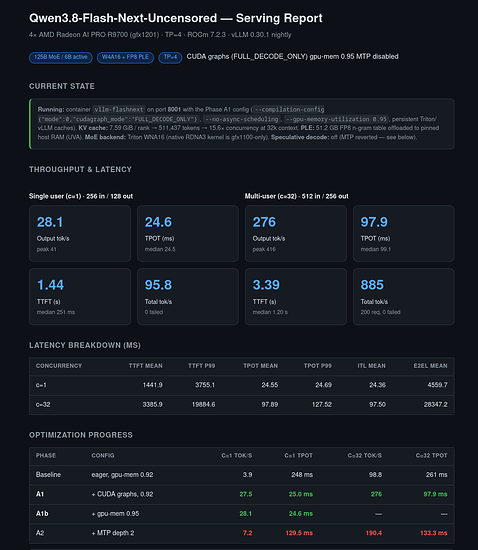Click the '+ MTP depth 2' config cell
Viewport: 478px width, 550px height.
[x=113, y=533]
